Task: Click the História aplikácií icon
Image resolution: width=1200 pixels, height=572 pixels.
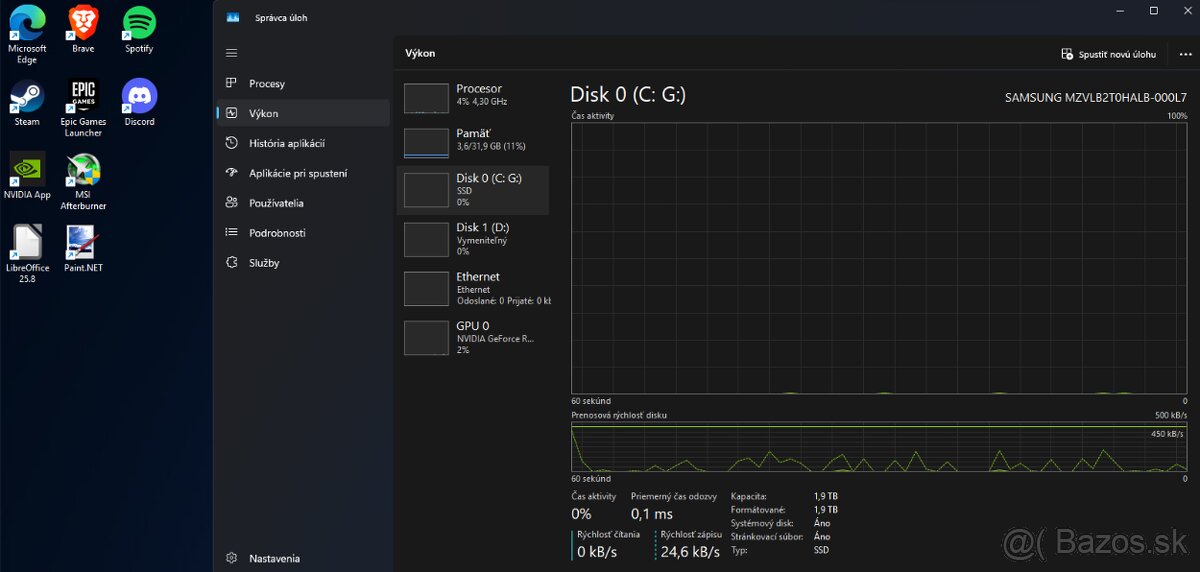Action: coord(231,143)
